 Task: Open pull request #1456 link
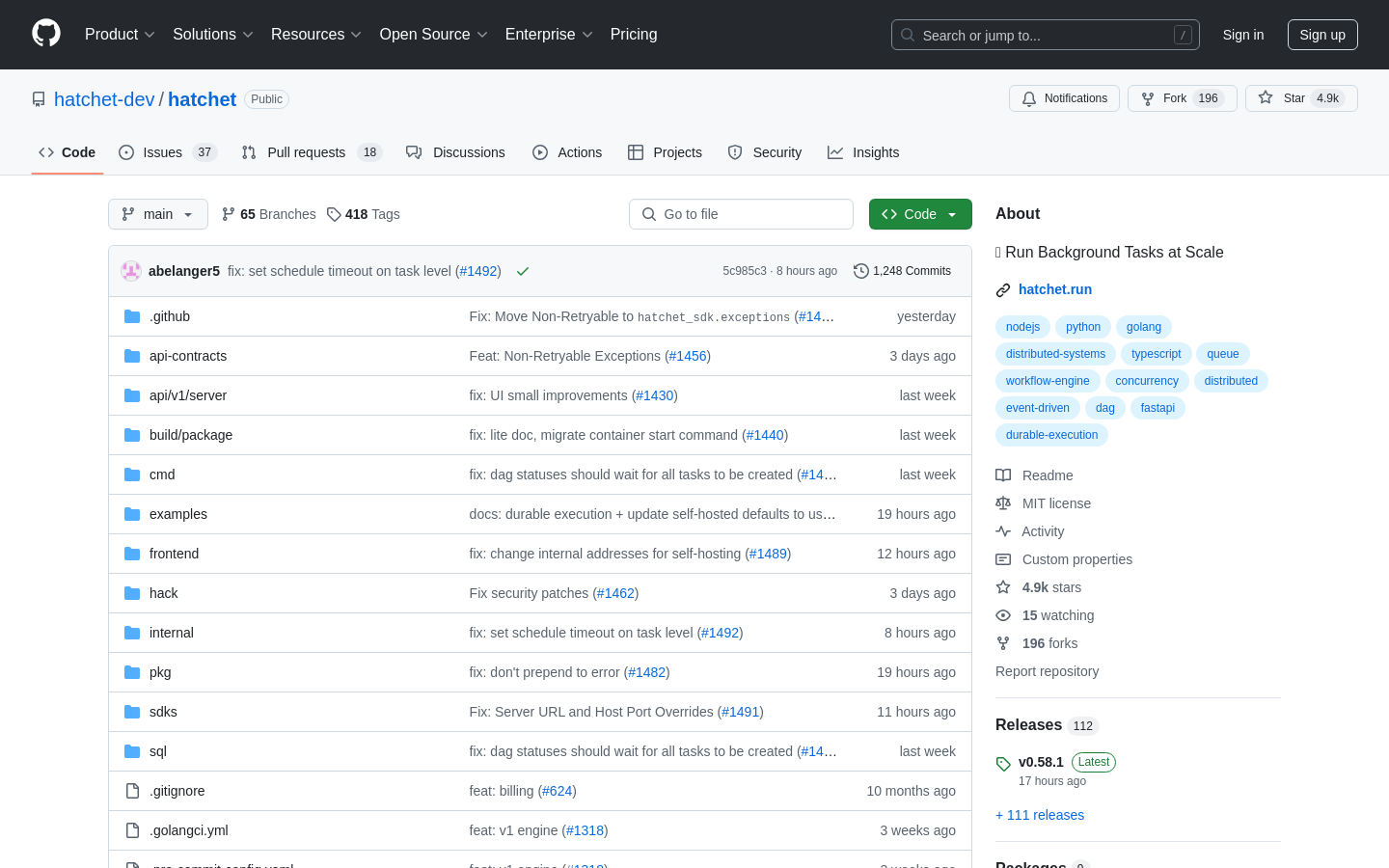pos(688,356)
